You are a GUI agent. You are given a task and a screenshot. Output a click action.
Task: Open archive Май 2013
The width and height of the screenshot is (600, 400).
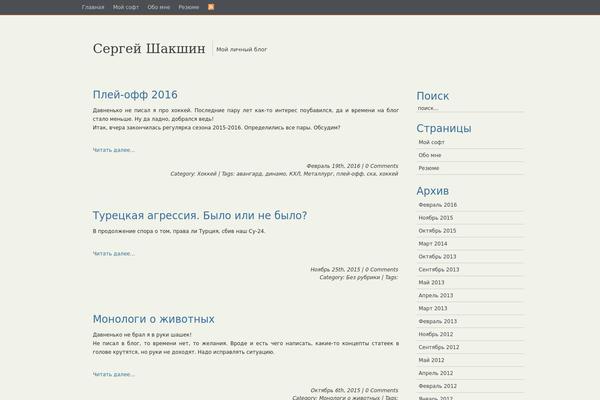click(431, 282)
